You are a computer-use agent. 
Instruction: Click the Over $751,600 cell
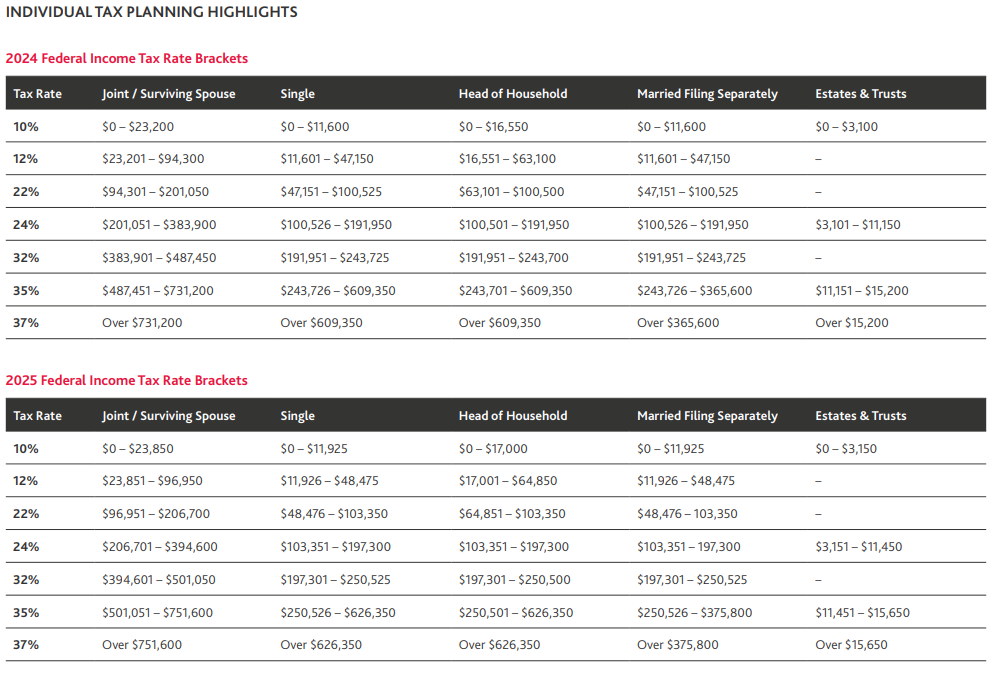(x=142, y=645)
